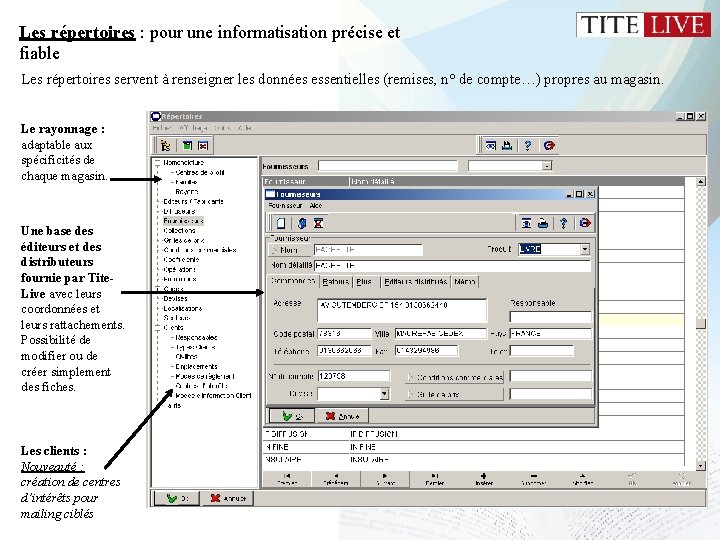
Task: Open help via the question mark in the Répertoires toolbar
Action: point(528,146)
